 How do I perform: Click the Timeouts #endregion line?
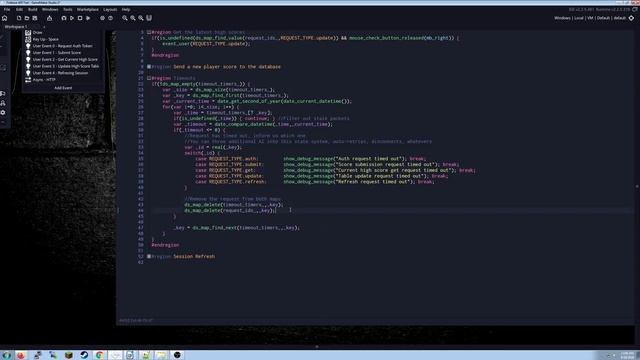click(165, 245)
